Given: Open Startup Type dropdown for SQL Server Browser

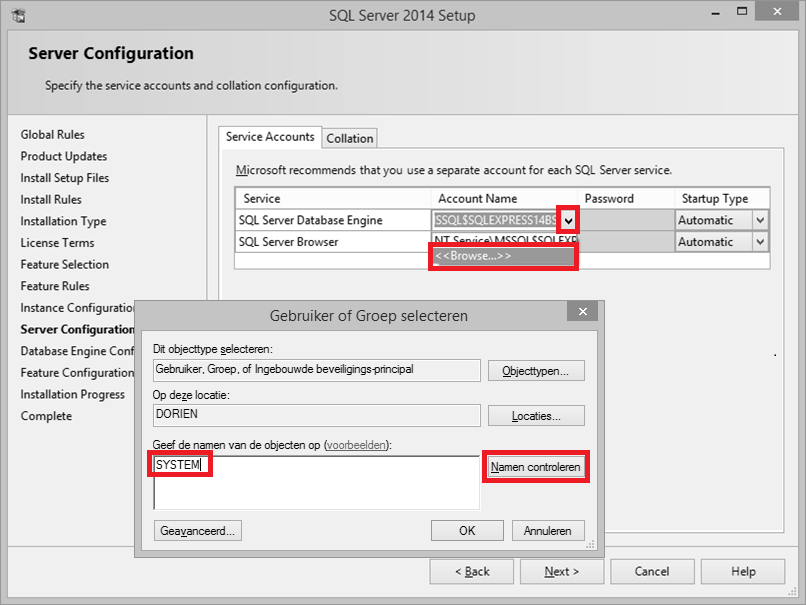Looking at the screenshot, I should (x=759, y=241).
